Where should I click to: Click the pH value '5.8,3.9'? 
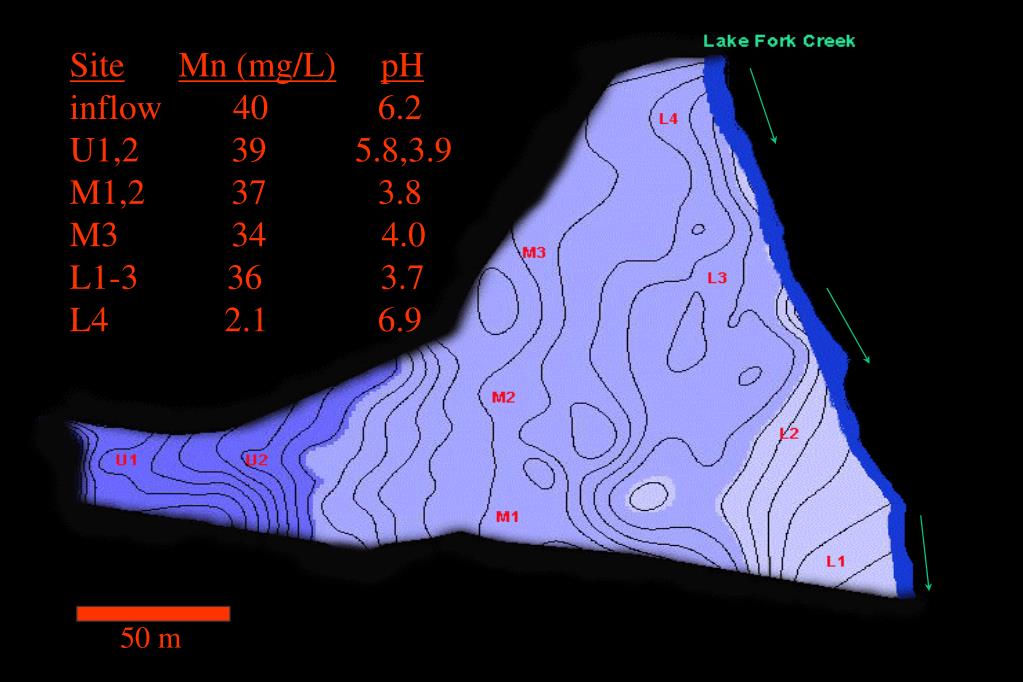pos(403,151)
